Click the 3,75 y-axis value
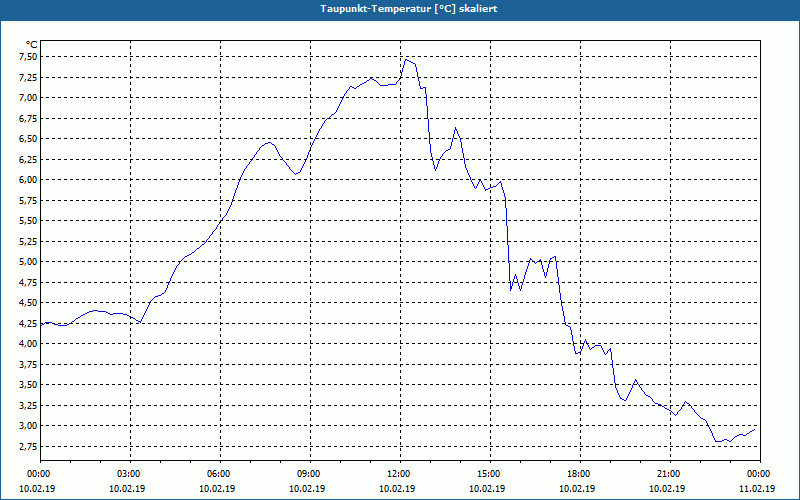800x500 pixels. [28, 365]
